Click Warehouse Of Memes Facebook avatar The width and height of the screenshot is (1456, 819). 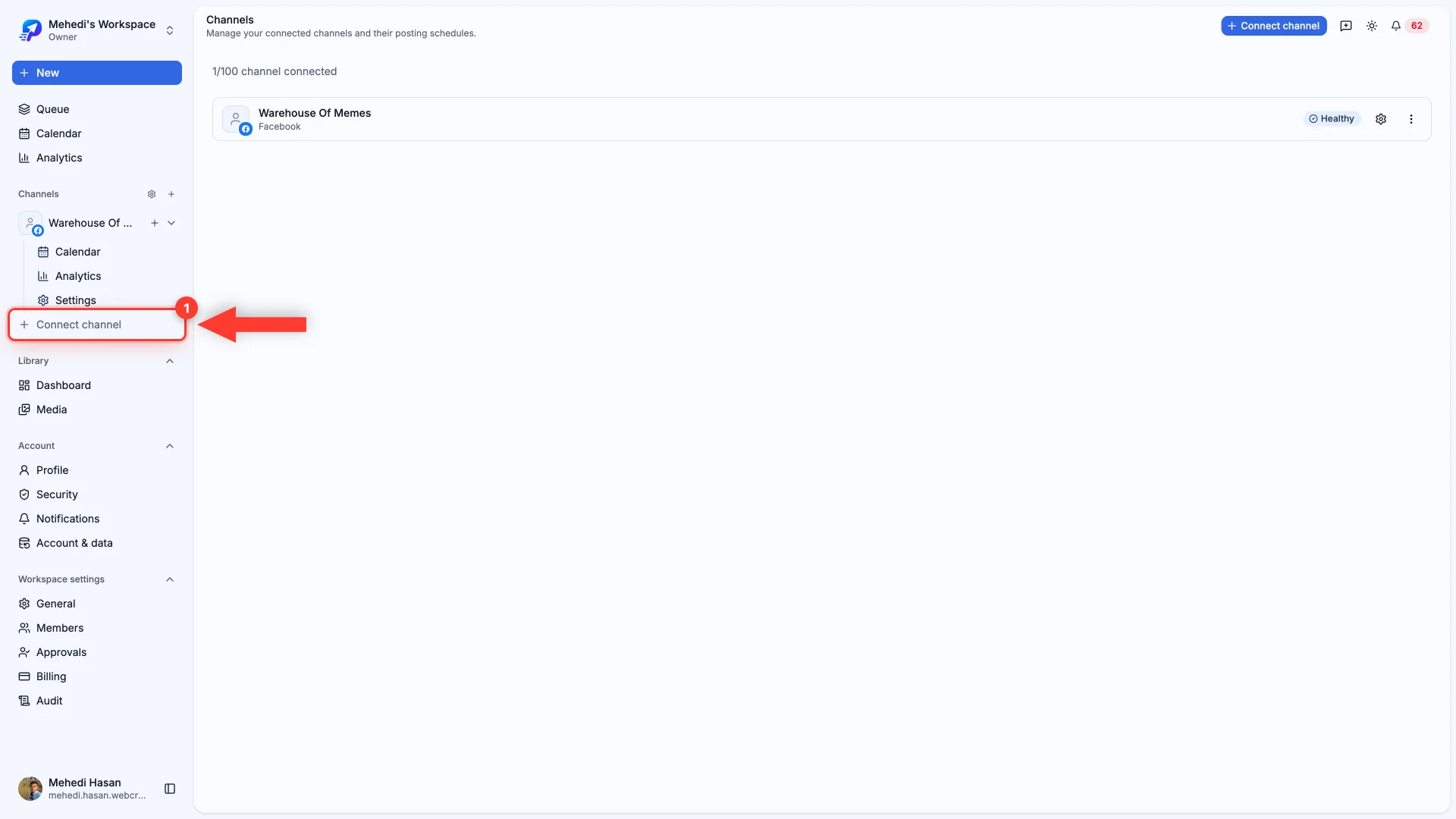[x=236, y=119]
